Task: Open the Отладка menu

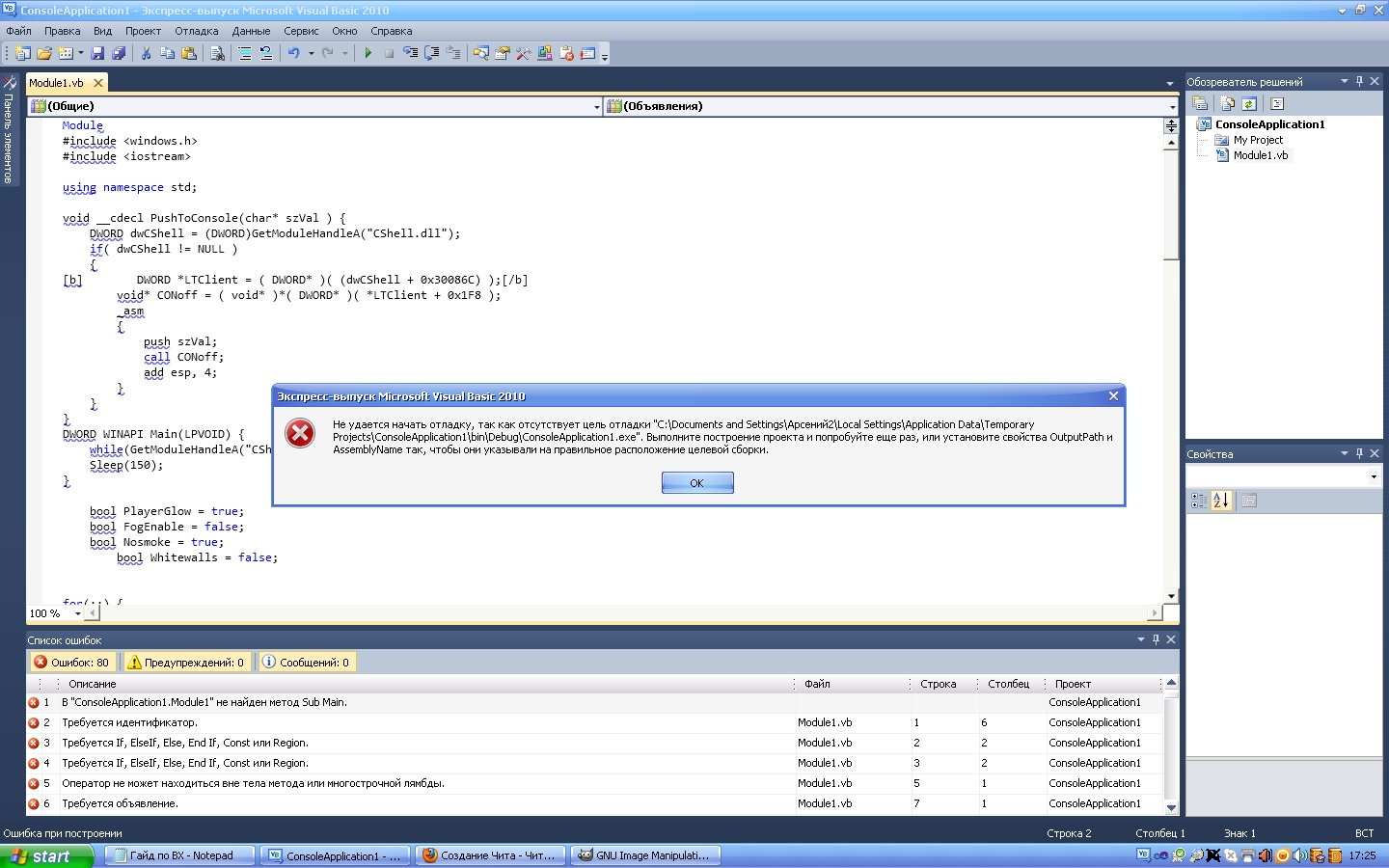Action: click(197, 31)
